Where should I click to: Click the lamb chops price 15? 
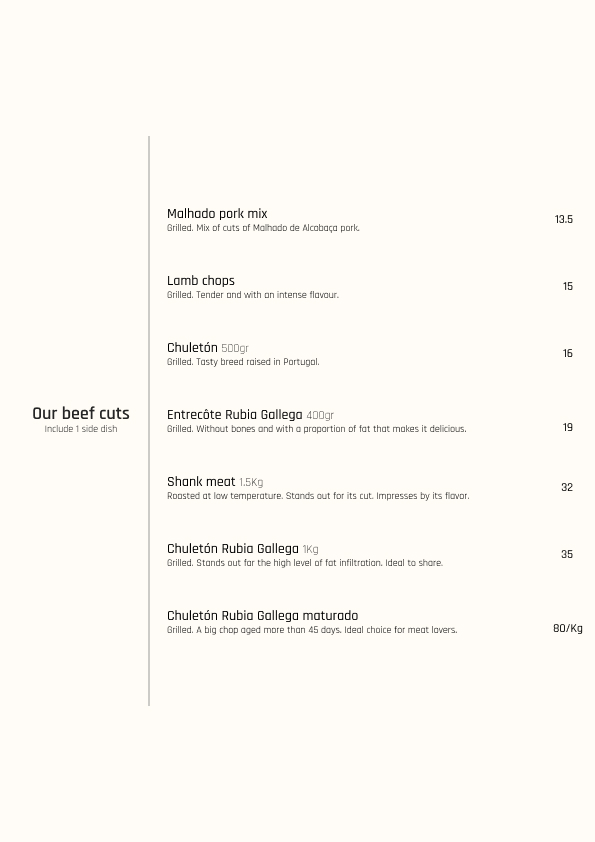tap(568, 286)
